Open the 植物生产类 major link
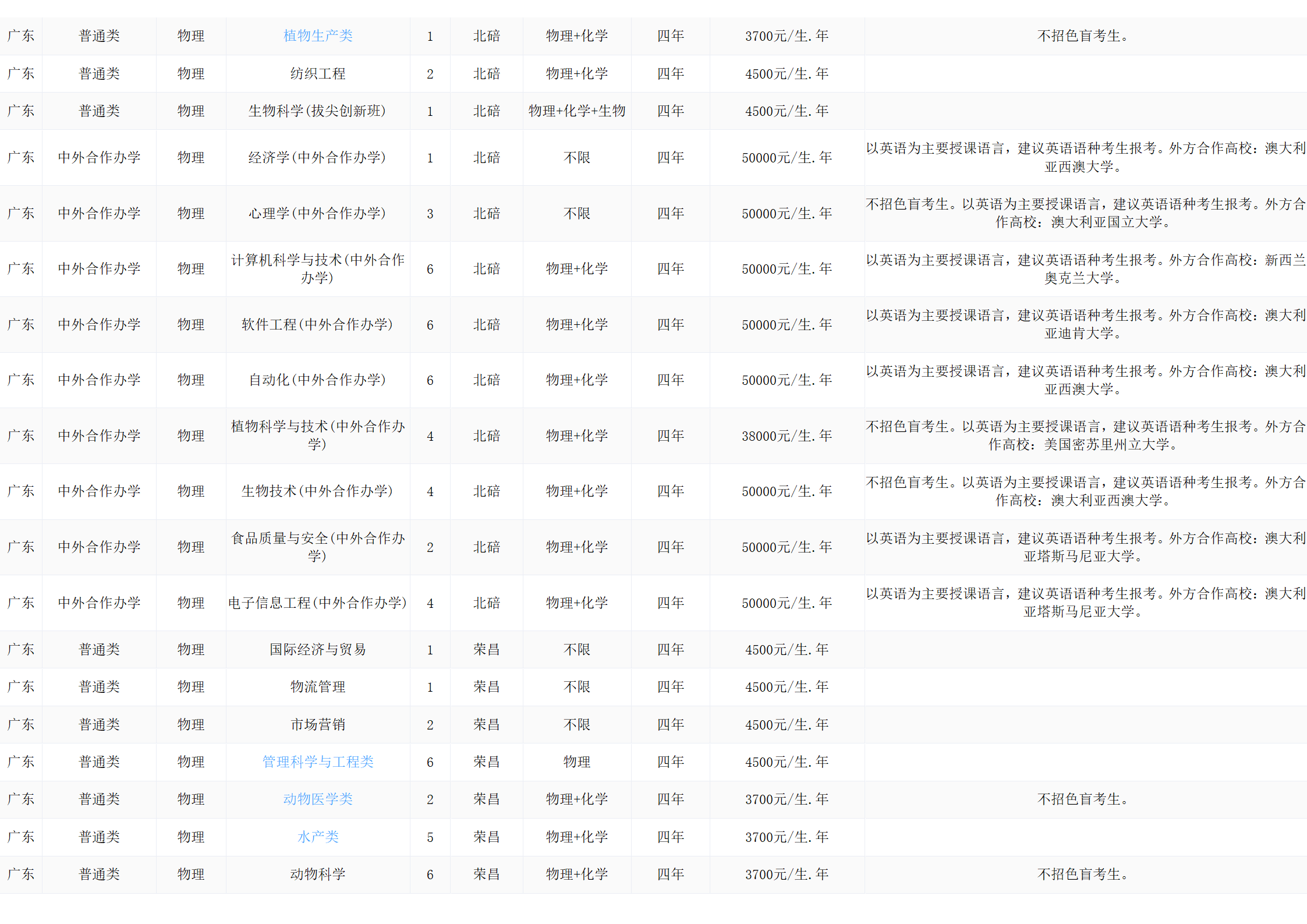 pos(318,36)
